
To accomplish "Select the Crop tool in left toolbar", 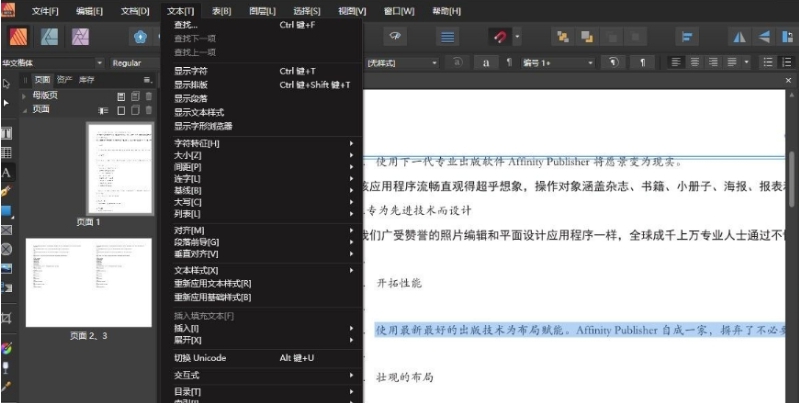I will (6, 317).
